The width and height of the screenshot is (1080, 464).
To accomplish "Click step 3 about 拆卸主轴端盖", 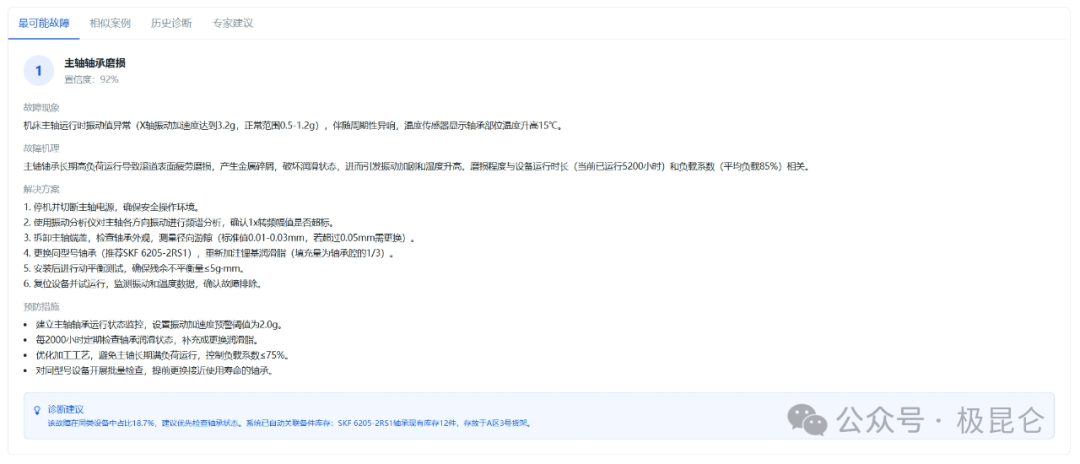I will click(220, 238).
